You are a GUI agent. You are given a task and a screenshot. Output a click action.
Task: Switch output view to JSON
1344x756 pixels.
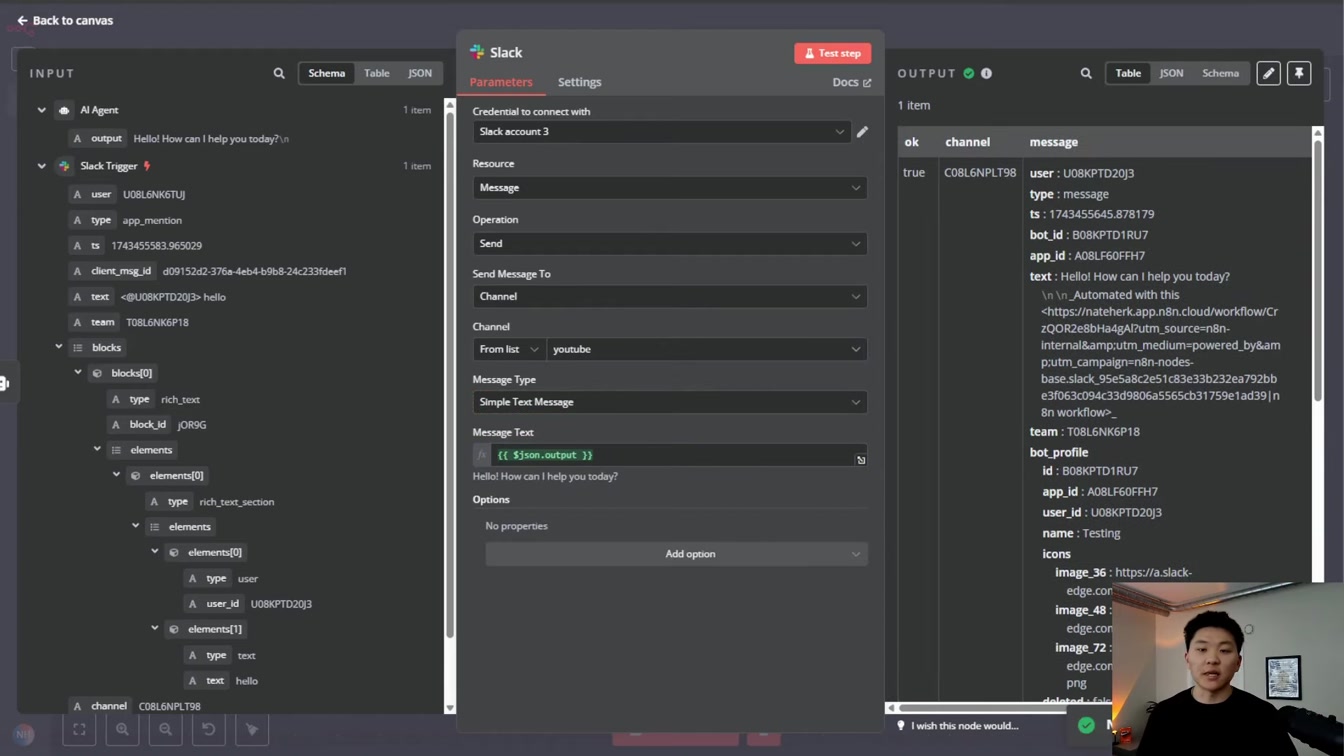pos(1171,73)
